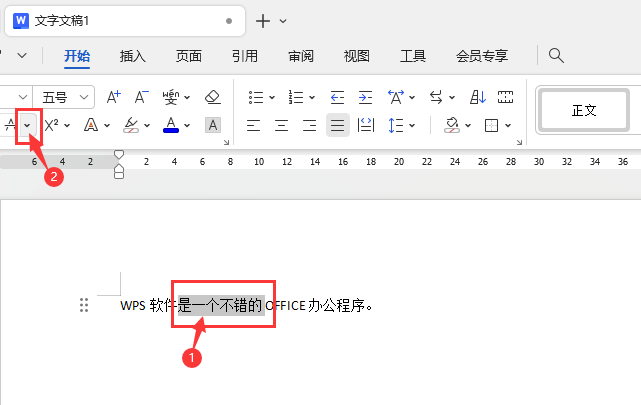The height and width of the screenshot is (405, 641).
Task: Expand the highlight color dropdown arrow
Action: [x=147, y=125]
